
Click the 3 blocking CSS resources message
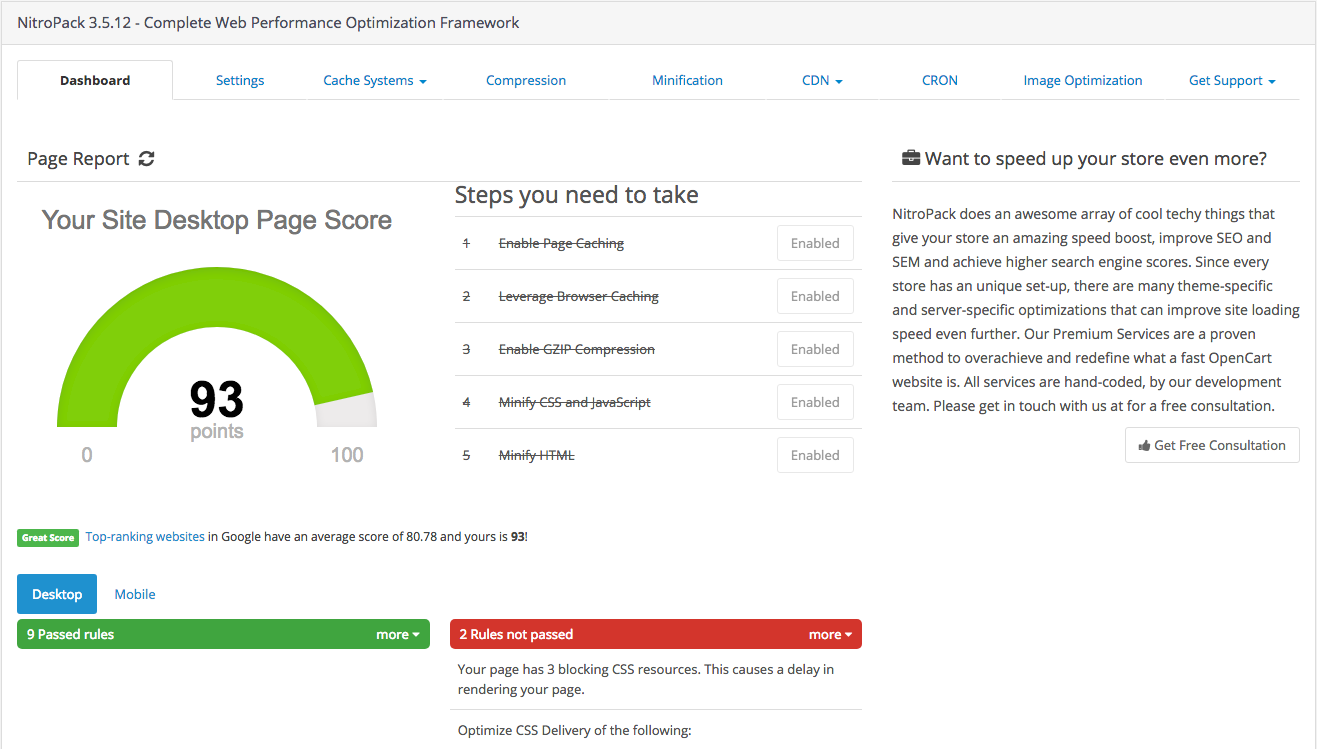(x=646, y=679)
